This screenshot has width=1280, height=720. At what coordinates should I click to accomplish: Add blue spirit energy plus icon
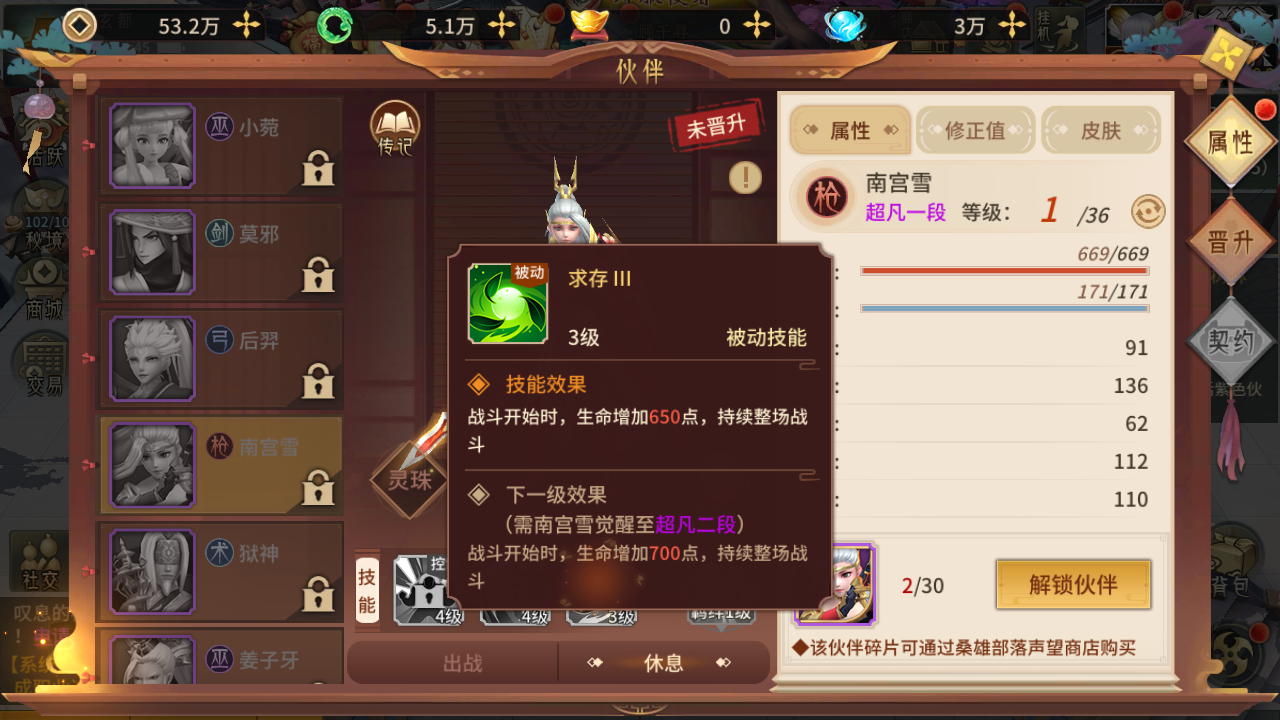click(x=1015, y=26)
